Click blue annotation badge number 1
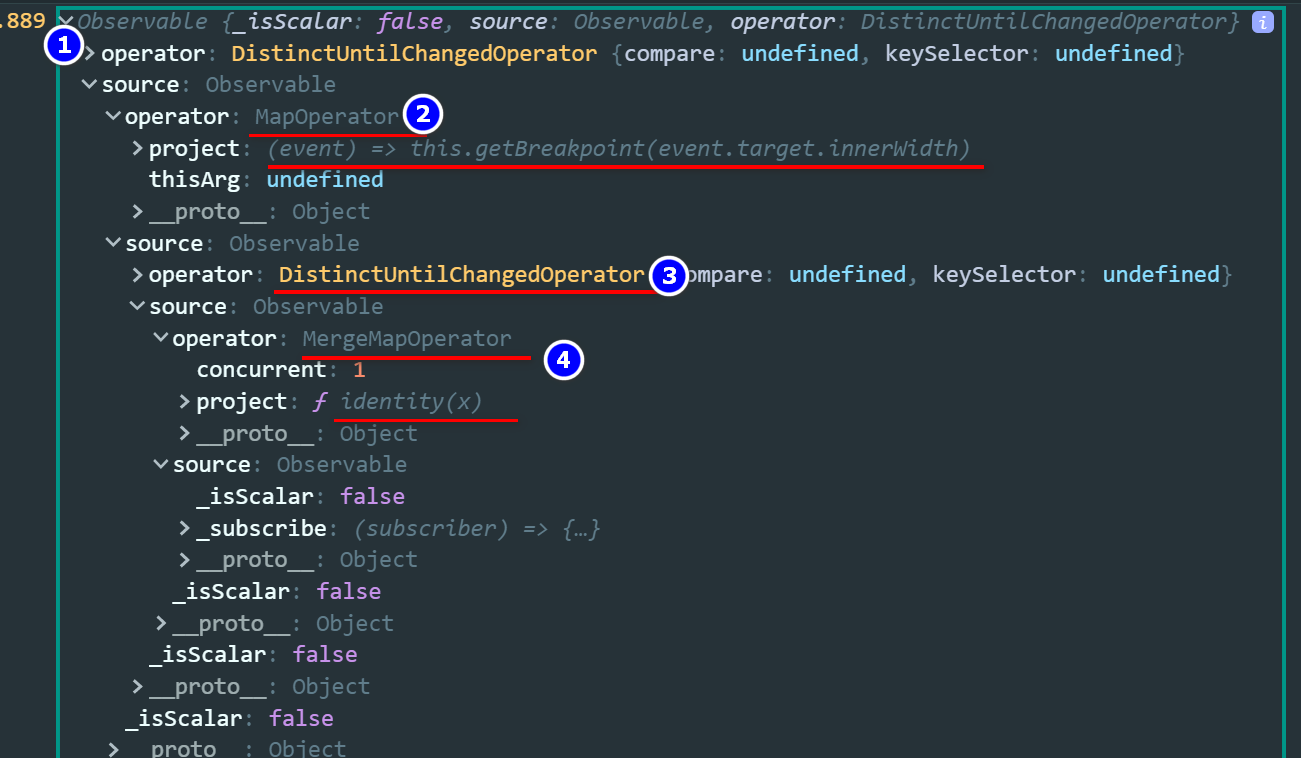The width and height of the screenshot is (1301, 758). [x=66, y=44]
